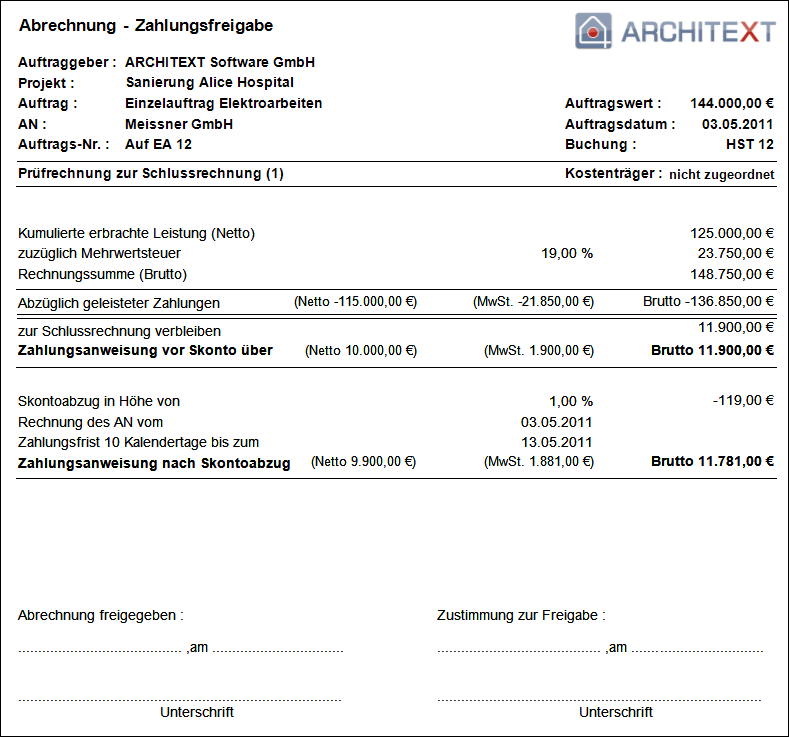Click order number Auf EA 12
The image size is (789, 737).
click(x=159, y=144)
